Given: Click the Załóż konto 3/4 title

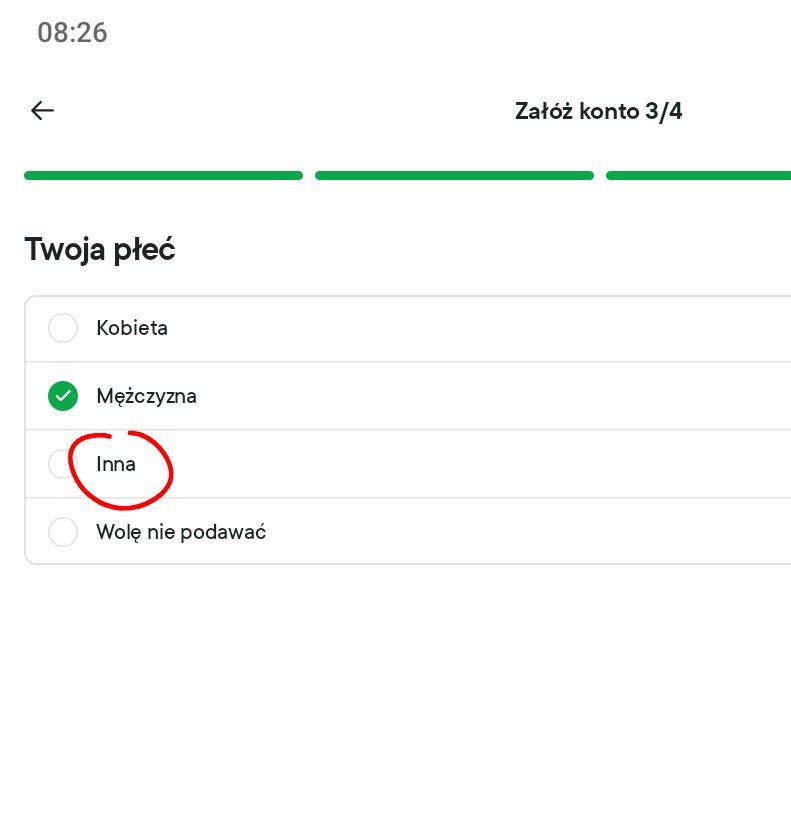Looking at the screenshot, I should [598, 111].
